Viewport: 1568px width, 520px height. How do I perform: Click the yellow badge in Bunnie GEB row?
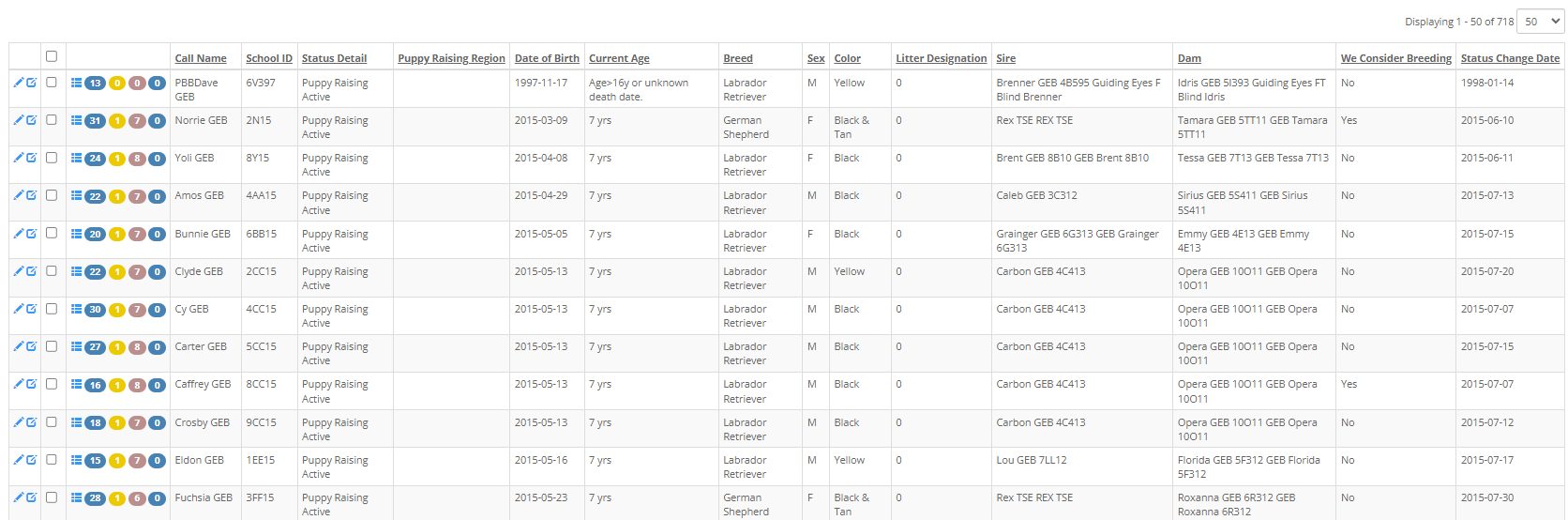[x=117, y=235]
